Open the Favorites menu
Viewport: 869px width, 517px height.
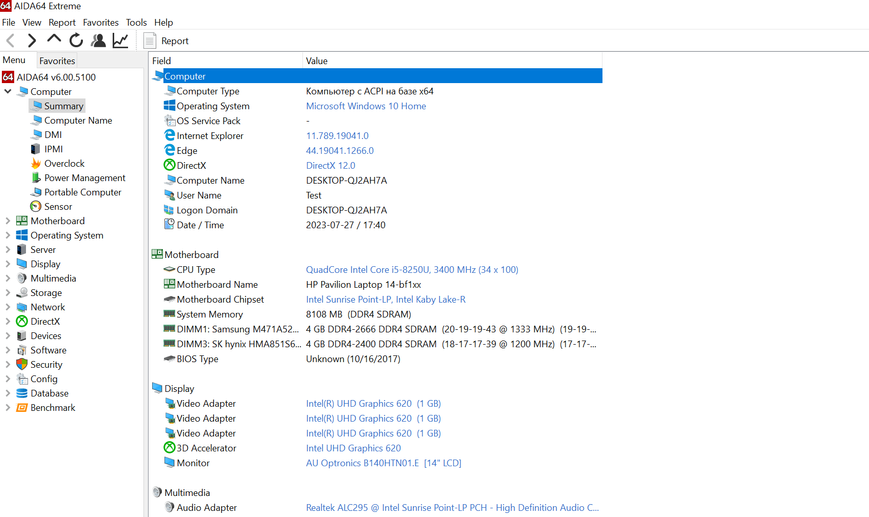(x=100, y=22)
